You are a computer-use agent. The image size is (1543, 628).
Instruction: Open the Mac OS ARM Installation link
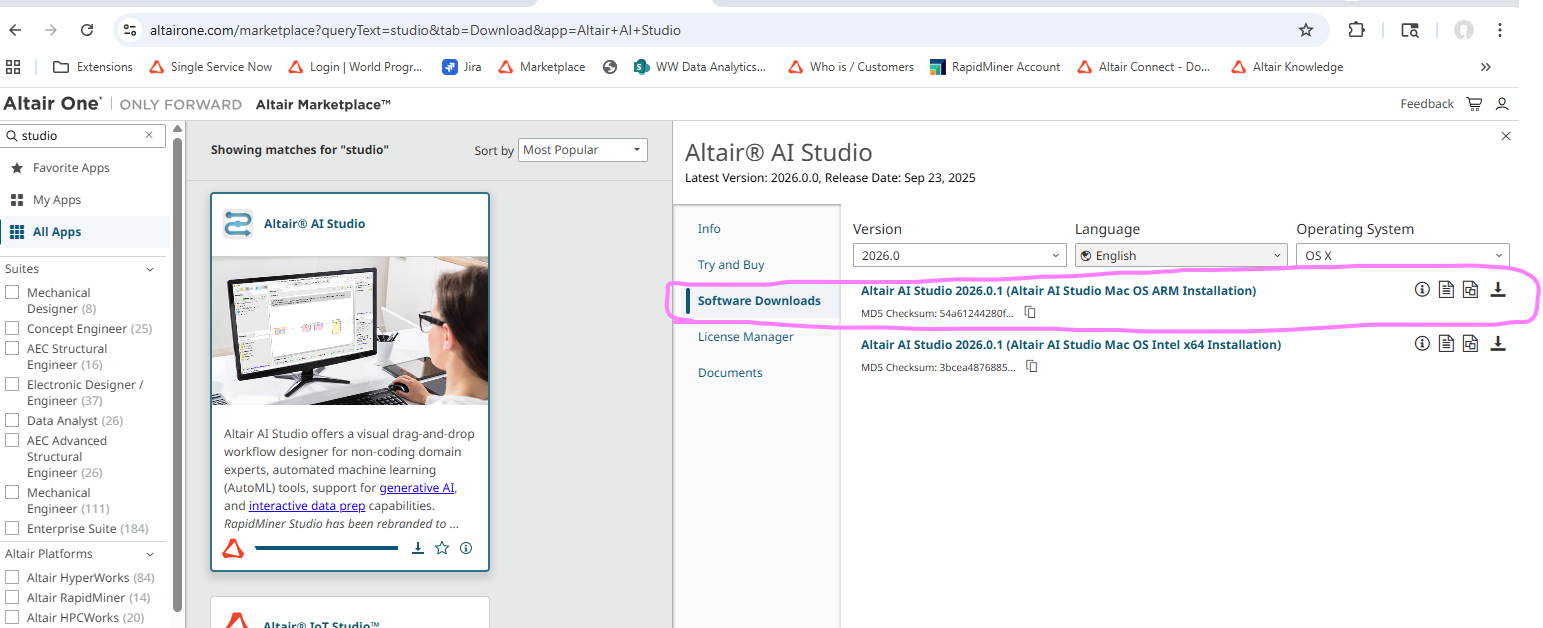coord(1058,291)
